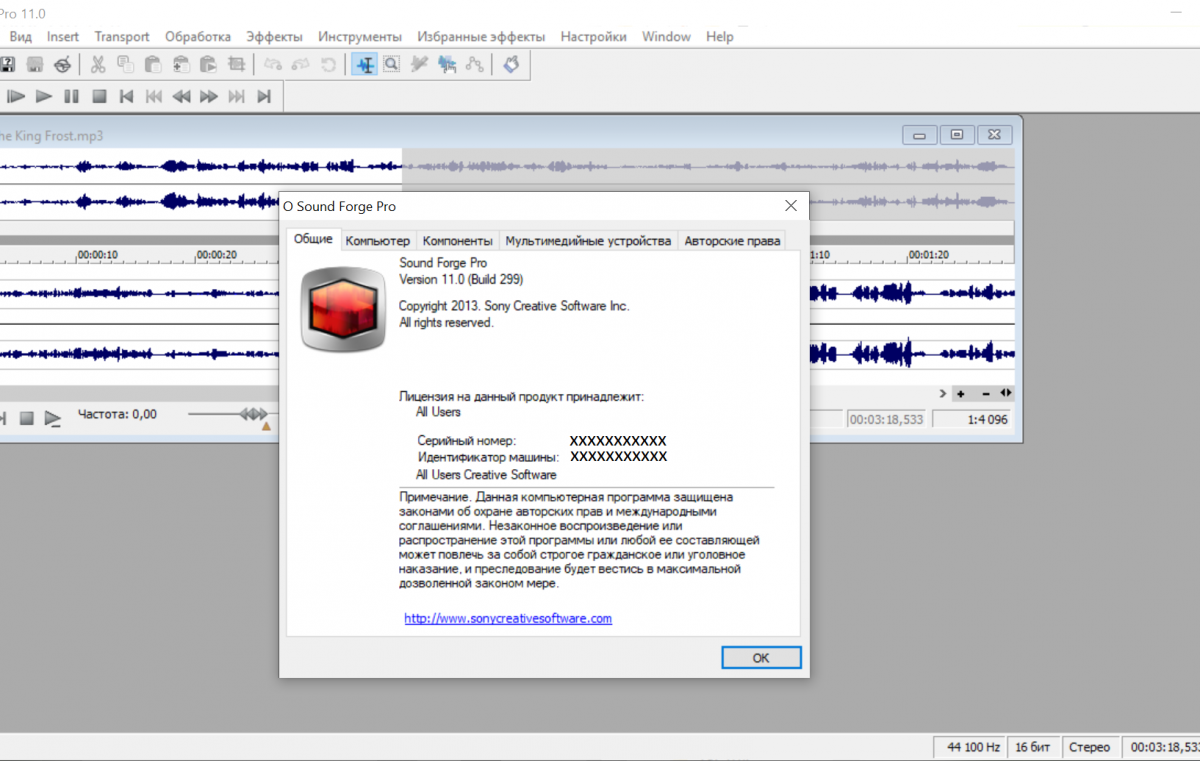
Task: Open the Вид menu
Action: pyautogui.click(x=21, y=36)
